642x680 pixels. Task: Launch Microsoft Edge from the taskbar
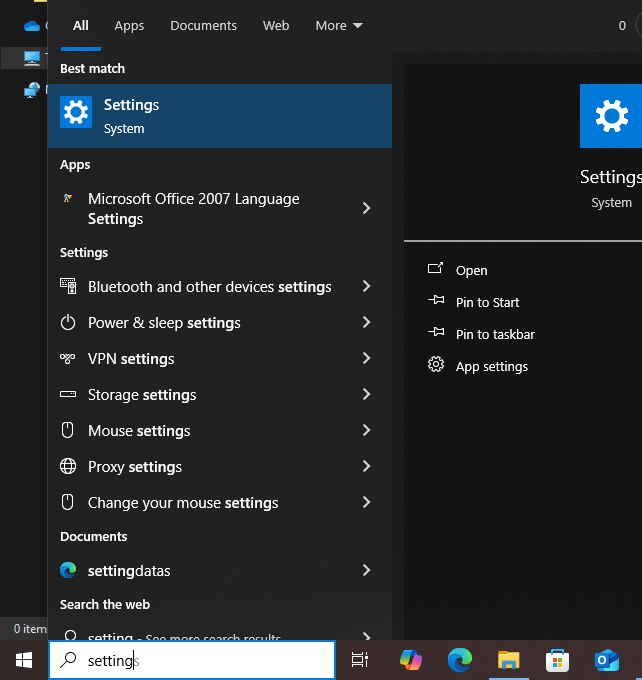tap(460, 660)
